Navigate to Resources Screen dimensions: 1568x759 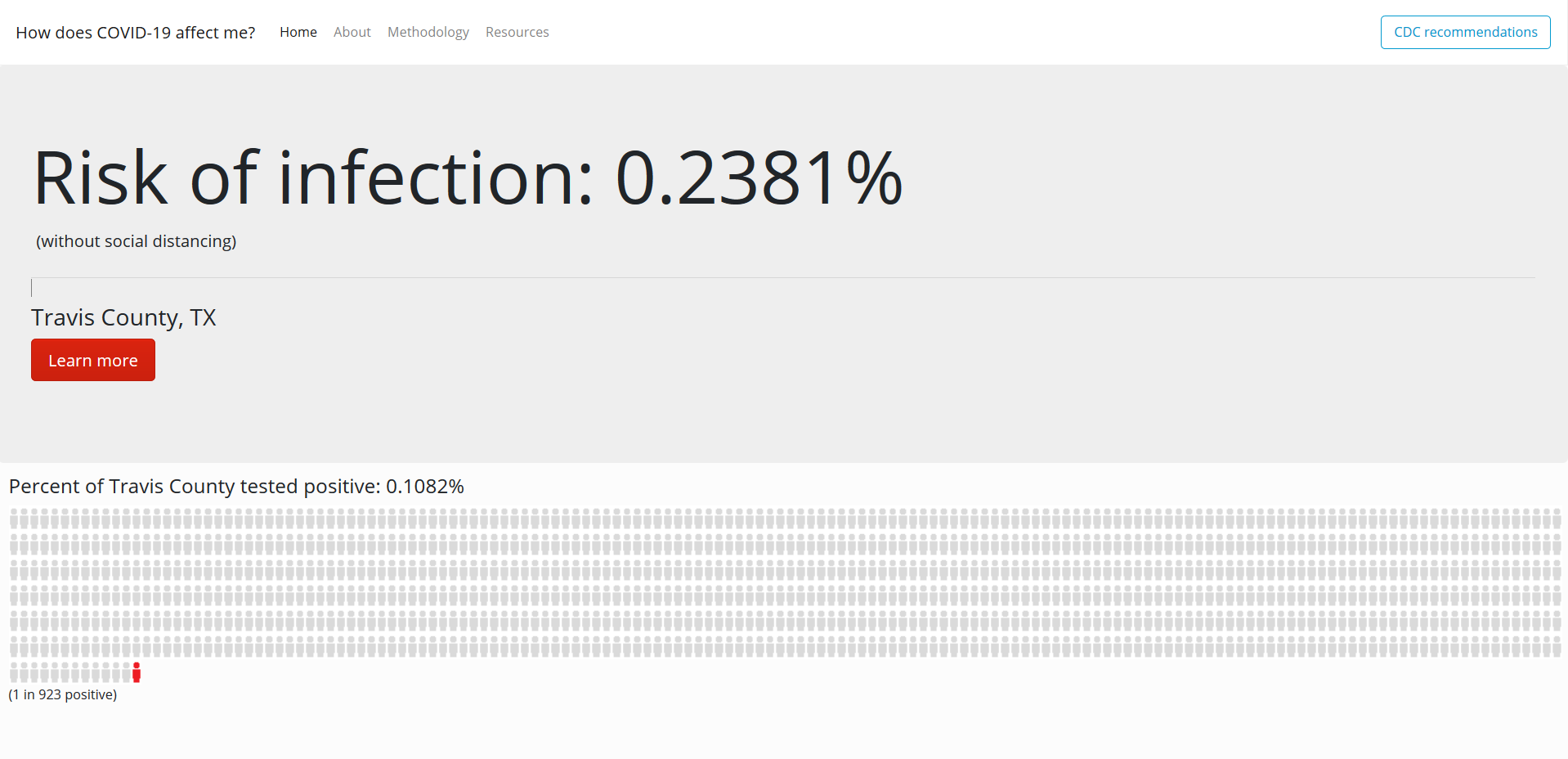[517, 32]
